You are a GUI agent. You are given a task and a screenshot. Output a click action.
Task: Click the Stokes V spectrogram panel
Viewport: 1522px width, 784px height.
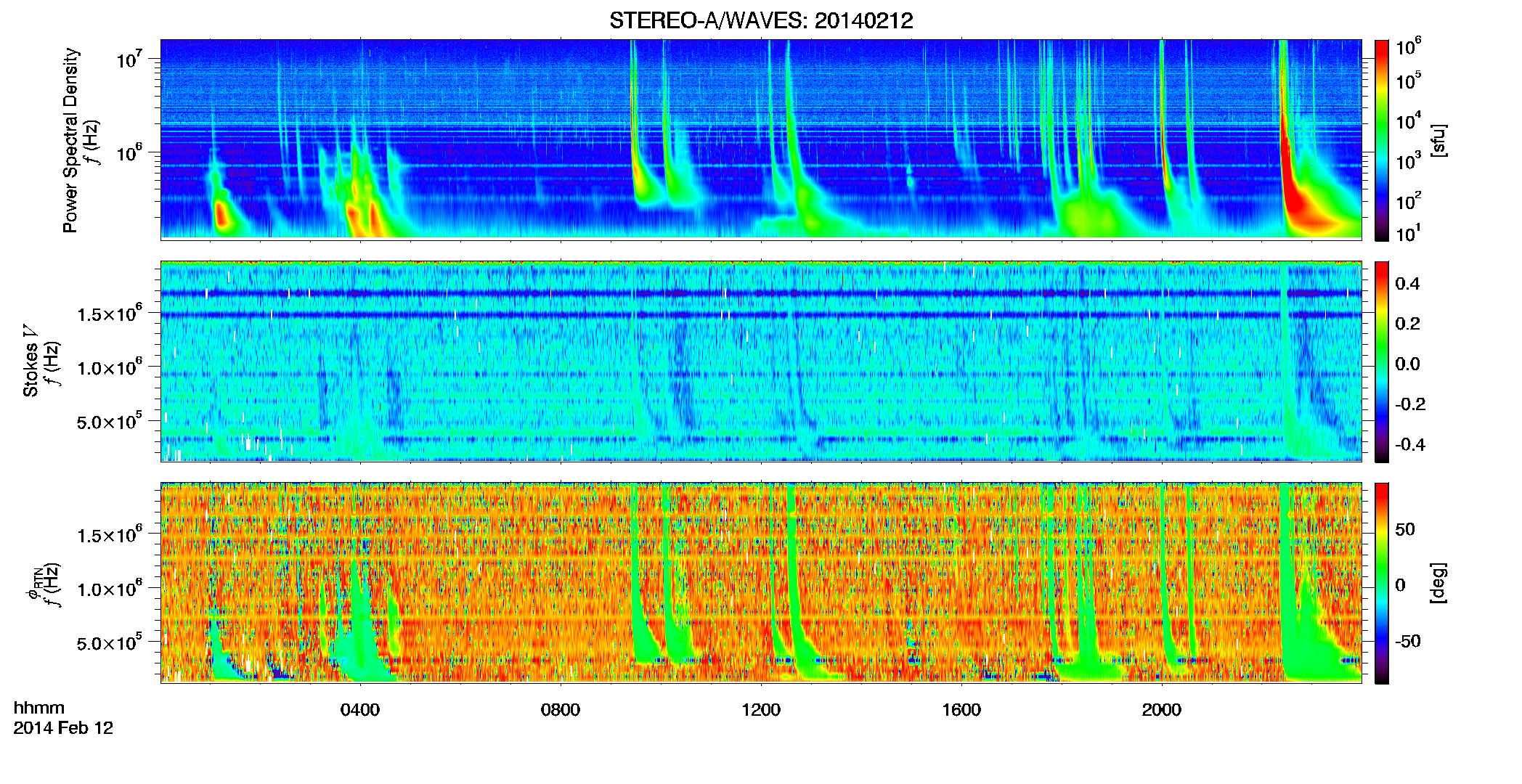coord(761,362)
